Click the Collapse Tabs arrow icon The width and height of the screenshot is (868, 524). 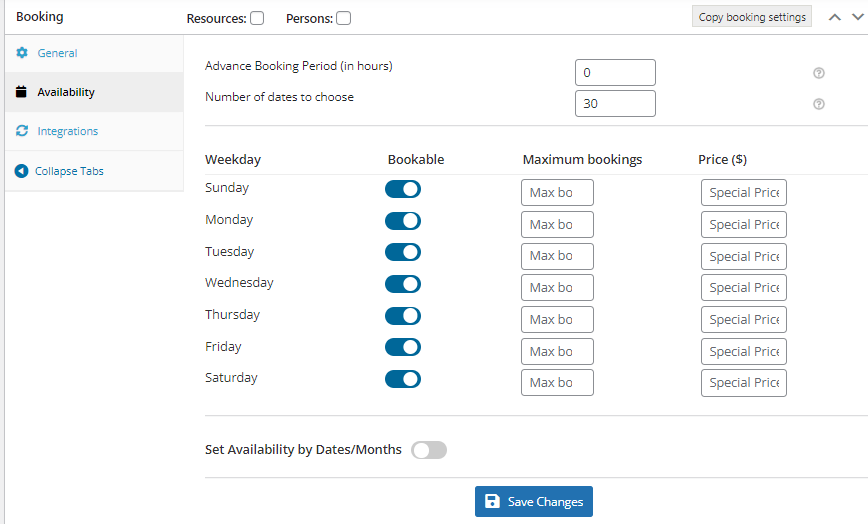click(x=21, y=171)
